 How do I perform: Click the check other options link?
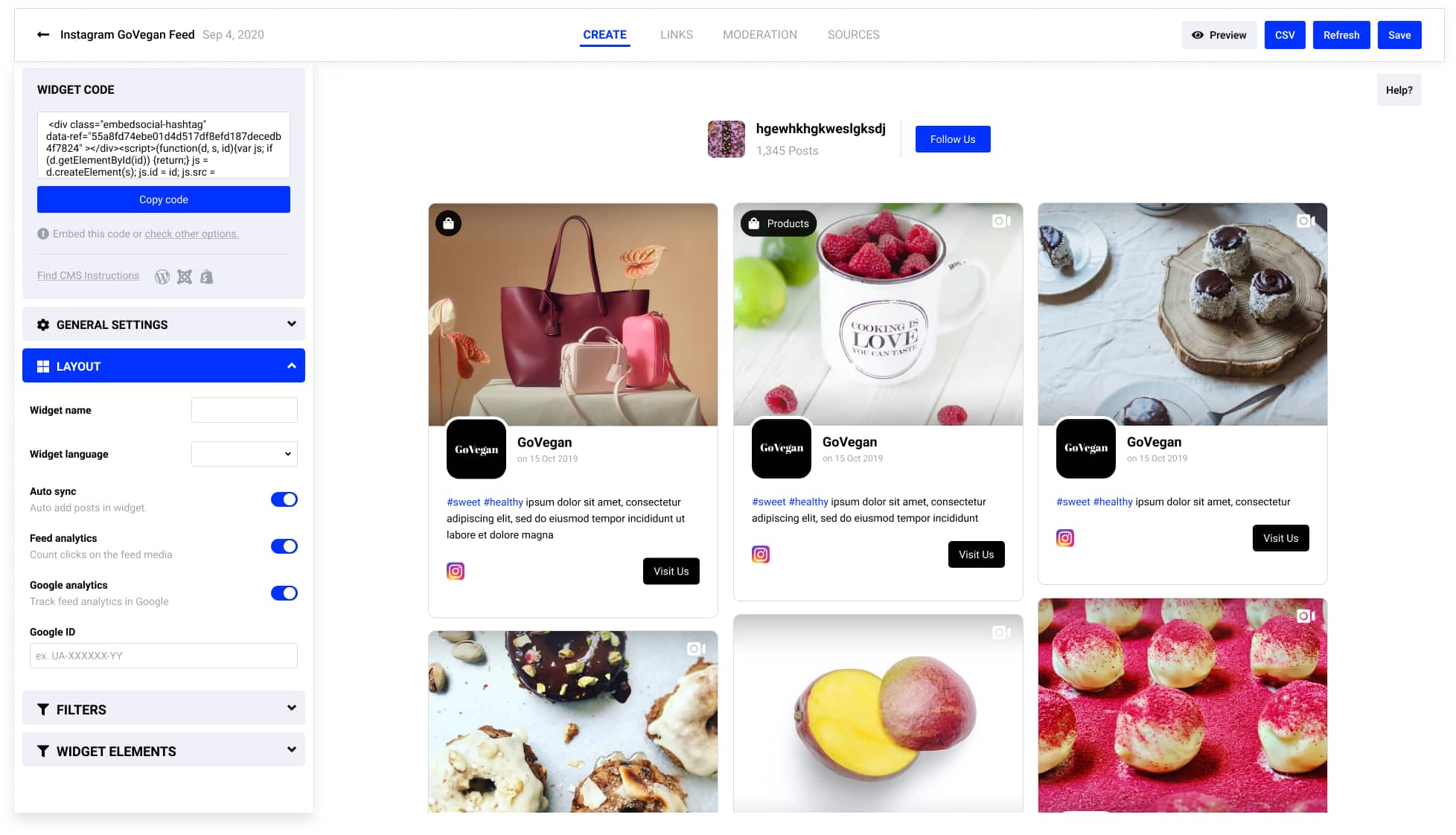coord(191,234)
